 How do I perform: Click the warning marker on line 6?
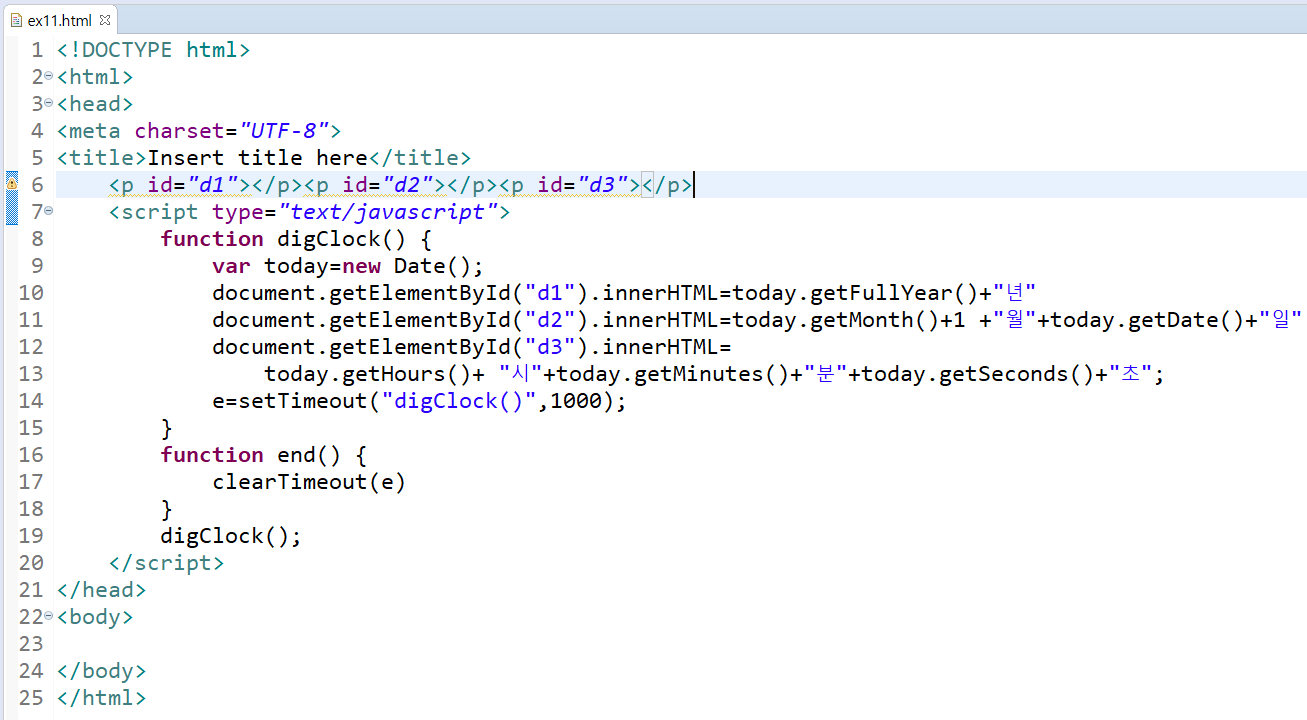pyautogui.click(x=12, y=184)
